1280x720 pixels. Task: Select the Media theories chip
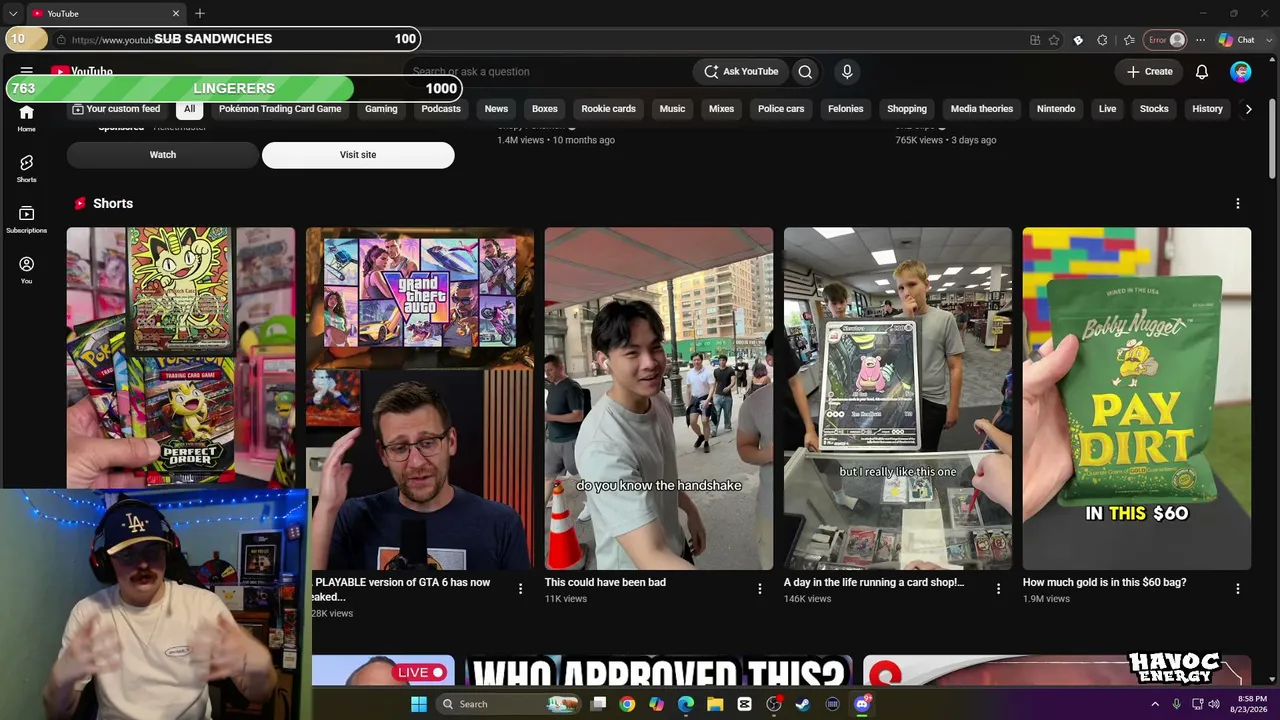(982, 109)
